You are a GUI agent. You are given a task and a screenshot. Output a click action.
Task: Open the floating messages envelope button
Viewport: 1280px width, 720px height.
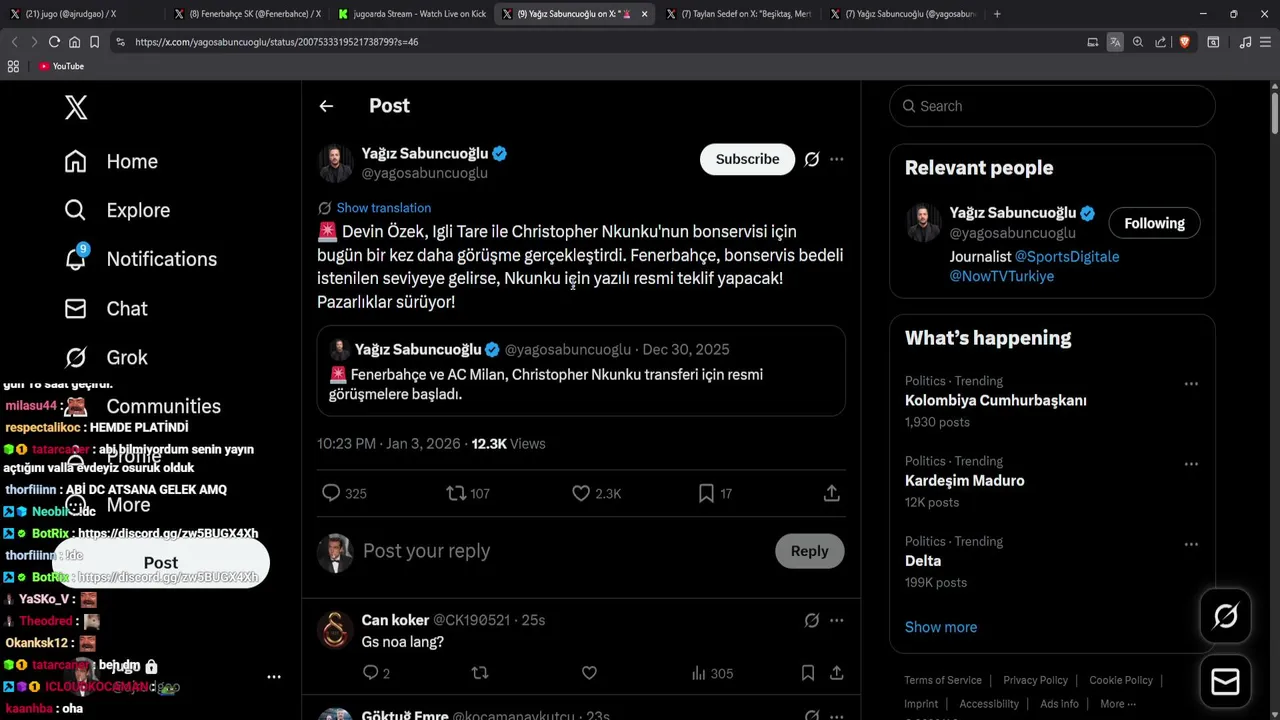point(1225,682)
